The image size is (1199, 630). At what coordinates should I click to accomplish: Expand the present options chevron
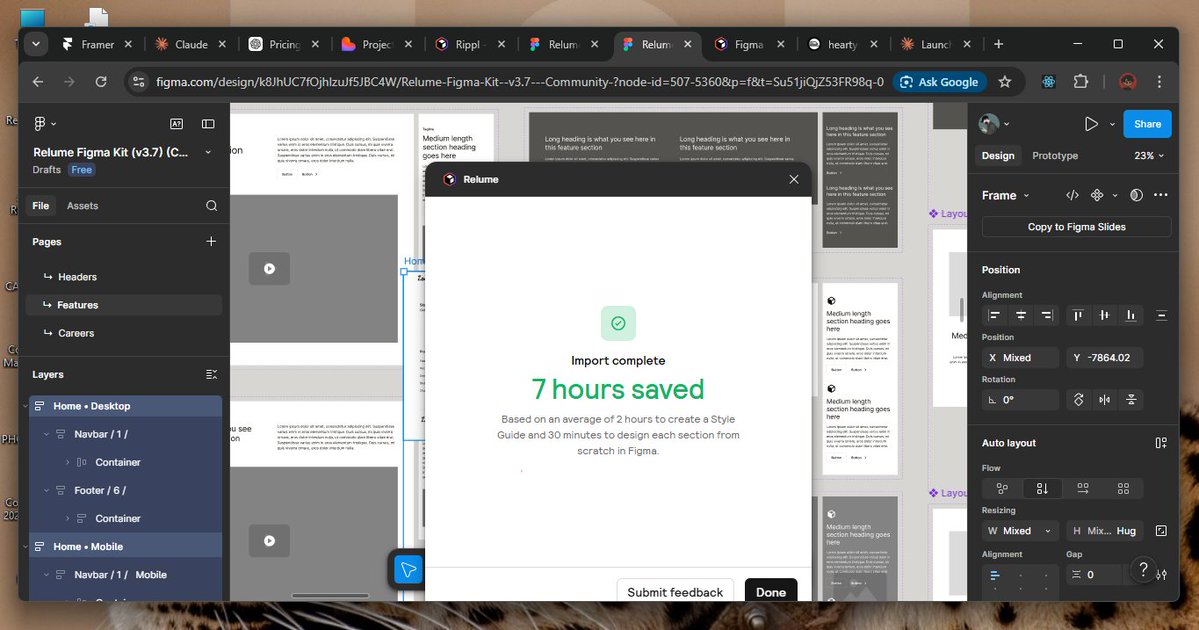(x=1112, y=124)
